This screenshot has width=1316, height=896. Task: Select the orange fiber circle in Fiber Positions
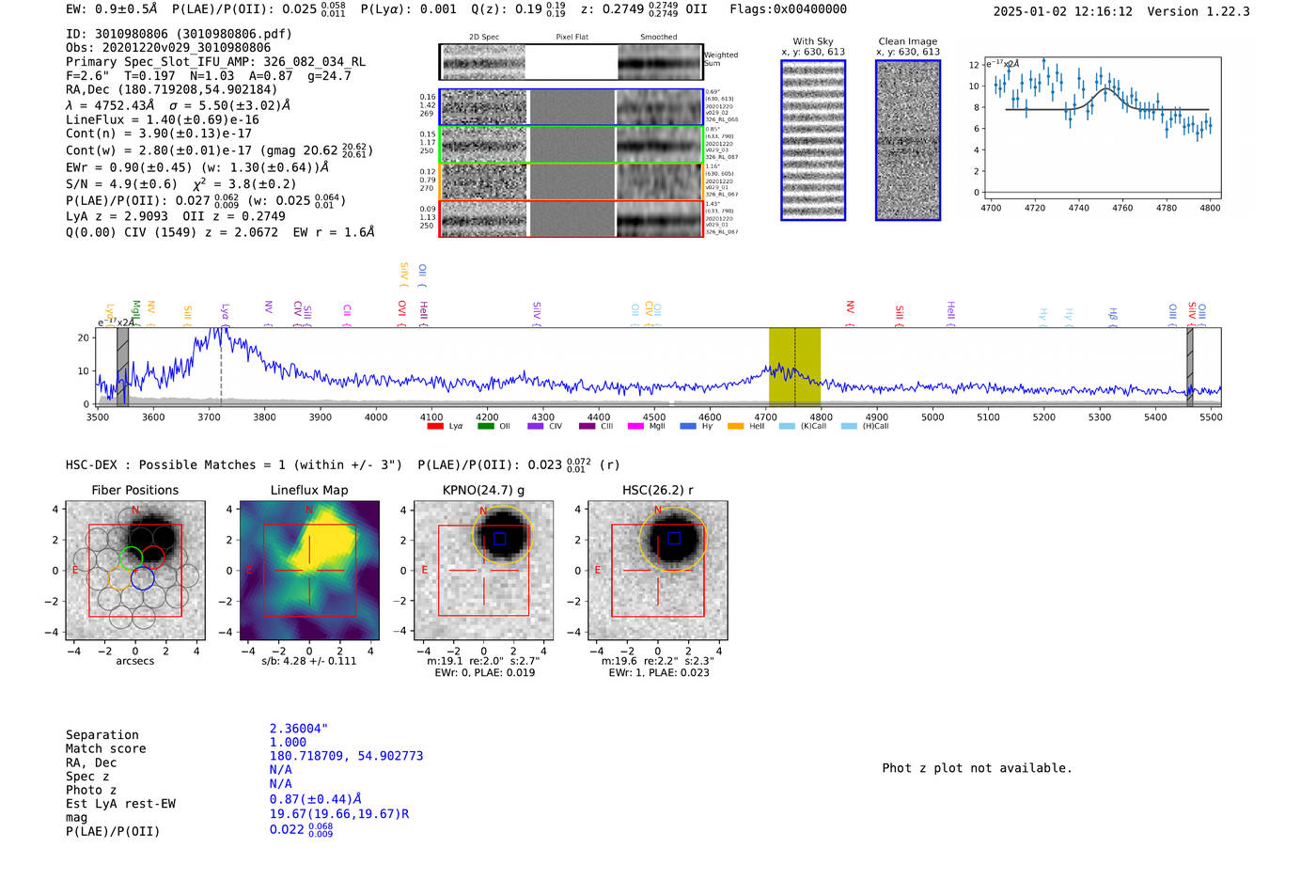119,578
